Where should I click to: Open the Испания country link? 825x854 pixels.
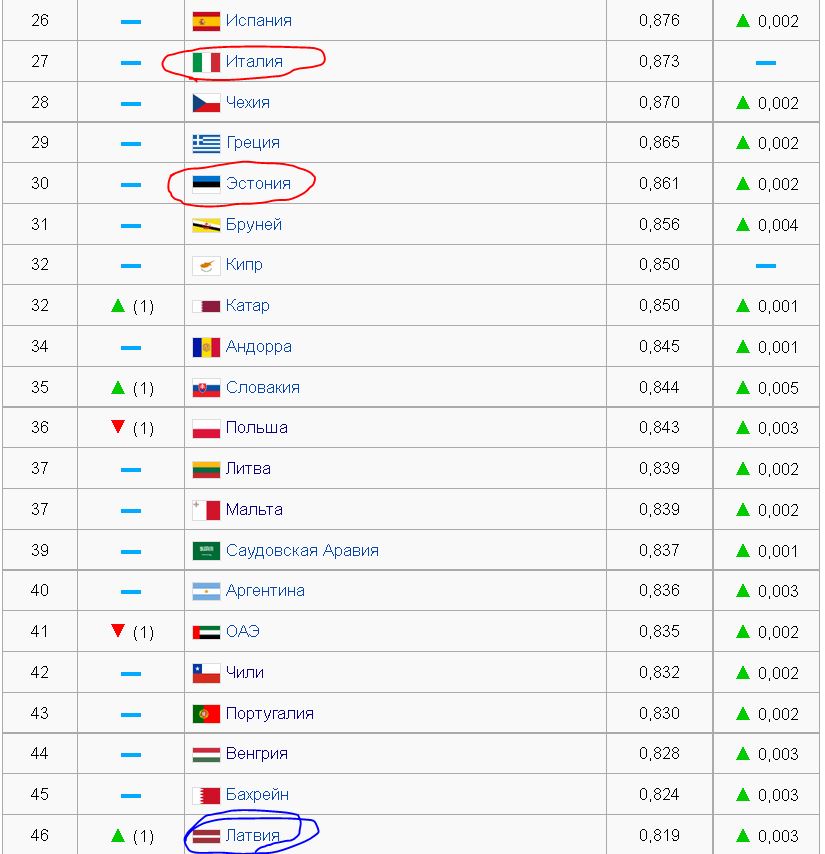click(259, 21)
